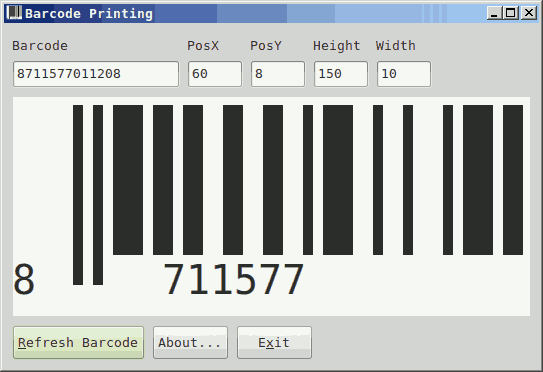Click the barcode app icon in title bar
Screen dimensions: 543x372
(x=14, y=13)
